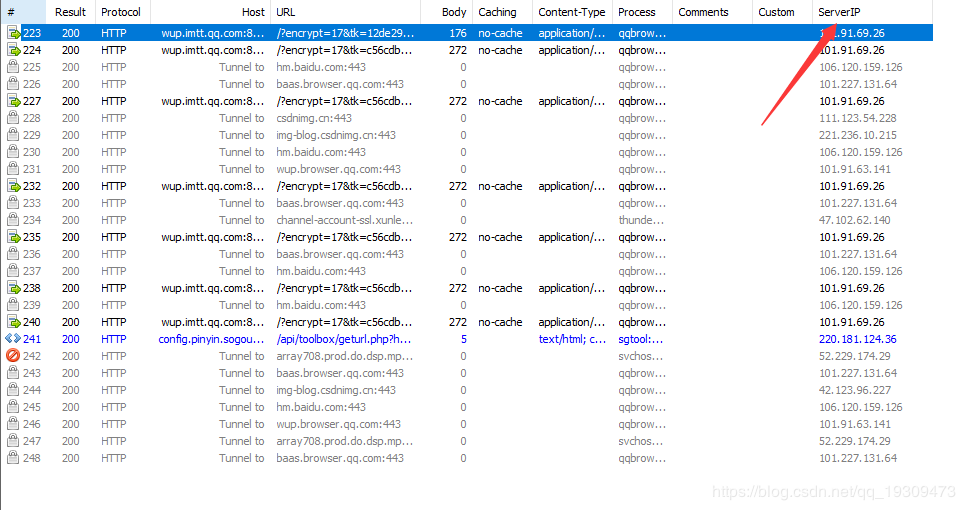
Task: Select the thunde… process cell
Action: point(641,220)
